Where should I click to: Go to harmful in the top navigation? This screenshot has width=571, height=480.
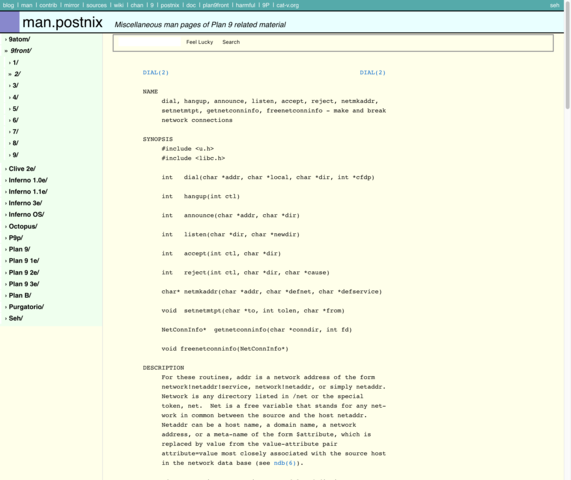click(245, 5)
